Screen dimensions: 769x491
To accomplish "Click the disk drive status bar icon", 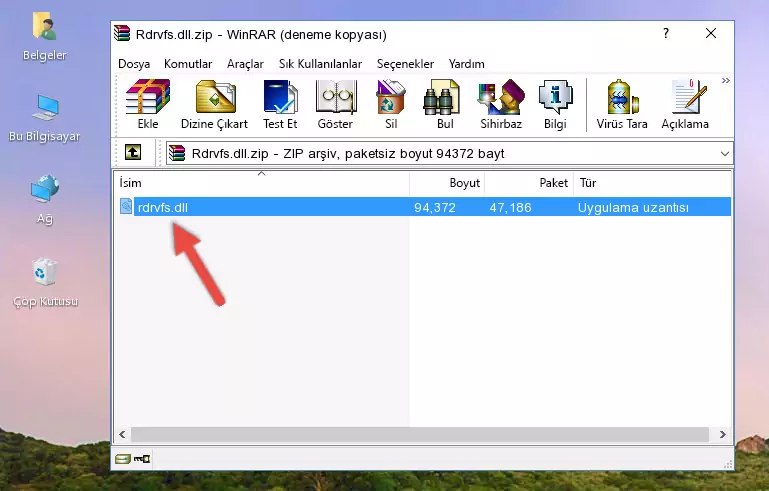I will 123,459.
